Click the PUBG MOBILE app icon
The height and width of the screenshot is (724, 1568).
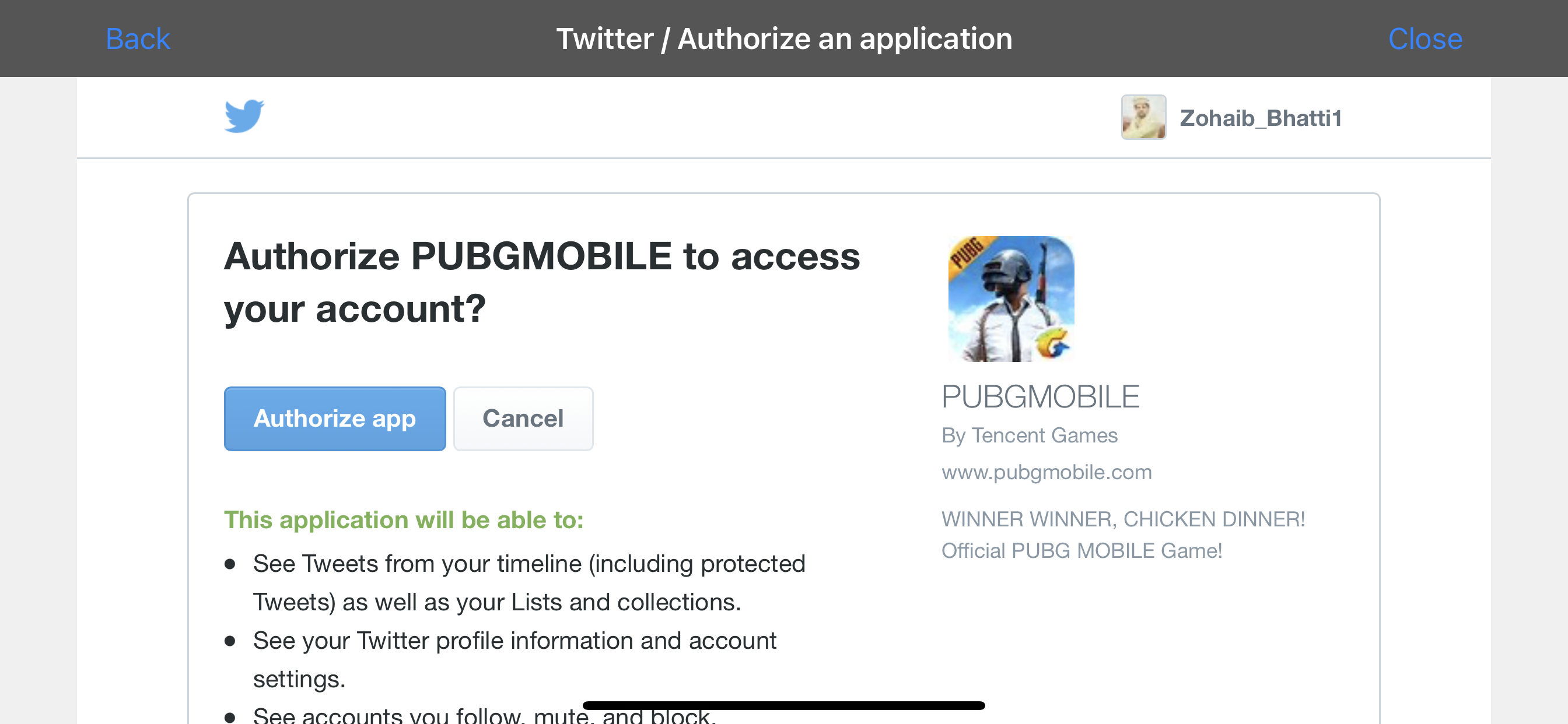(x=1011, y=298)
